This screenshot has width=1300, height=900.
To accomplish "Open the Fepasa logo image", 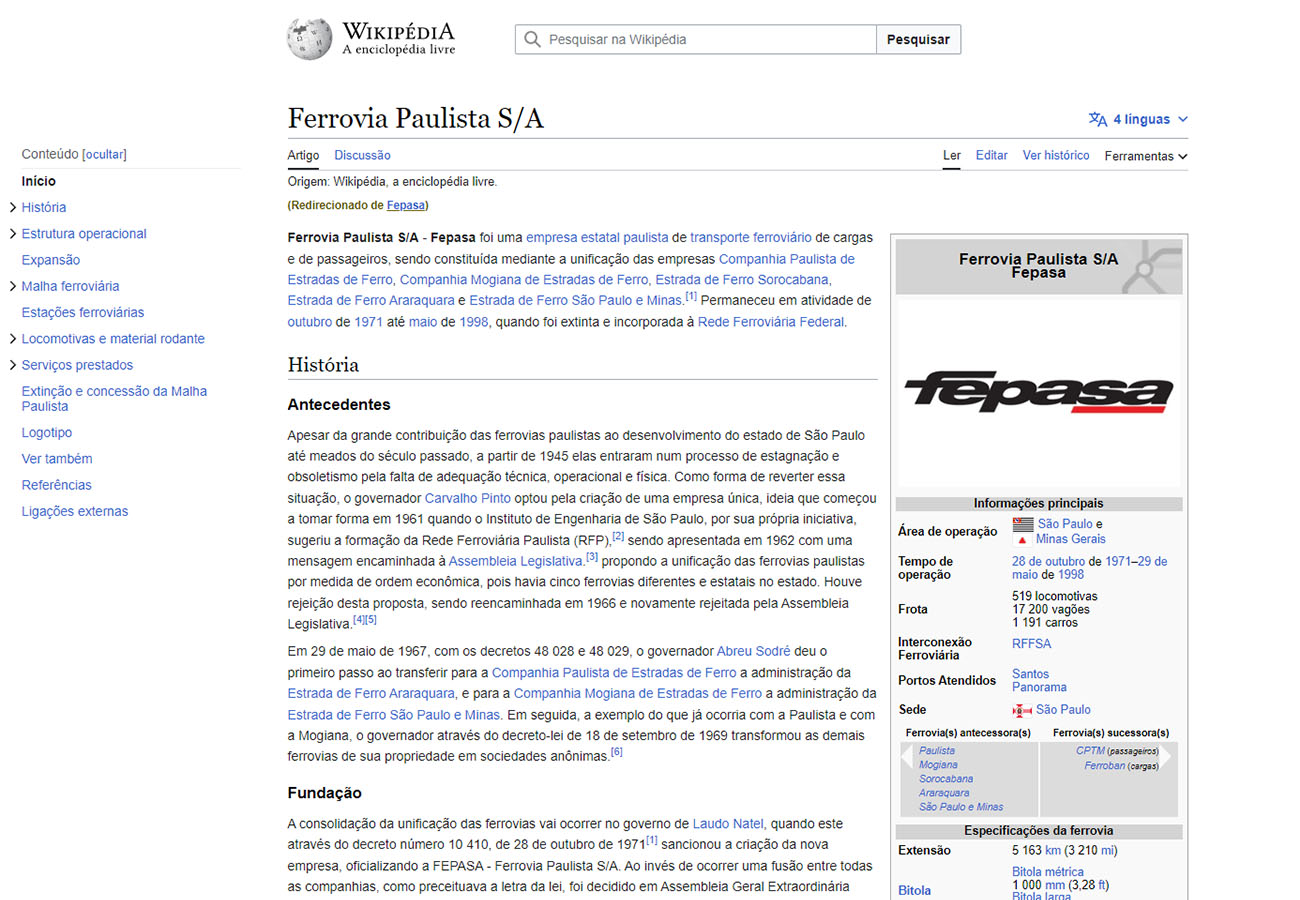I will (x=1039, y=392).
